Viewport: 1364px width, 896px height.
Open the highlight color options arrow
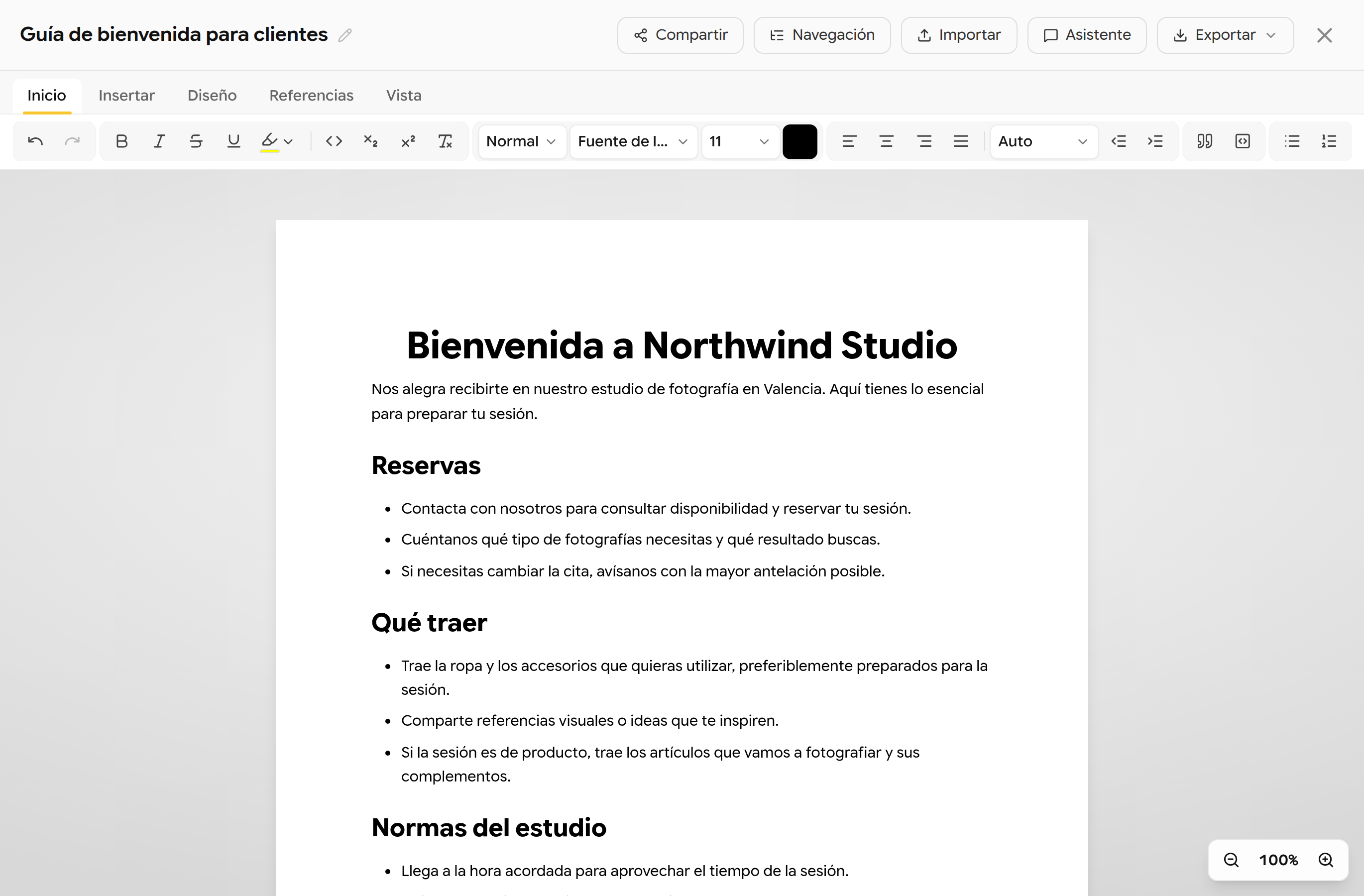click(x=289, y=141)
